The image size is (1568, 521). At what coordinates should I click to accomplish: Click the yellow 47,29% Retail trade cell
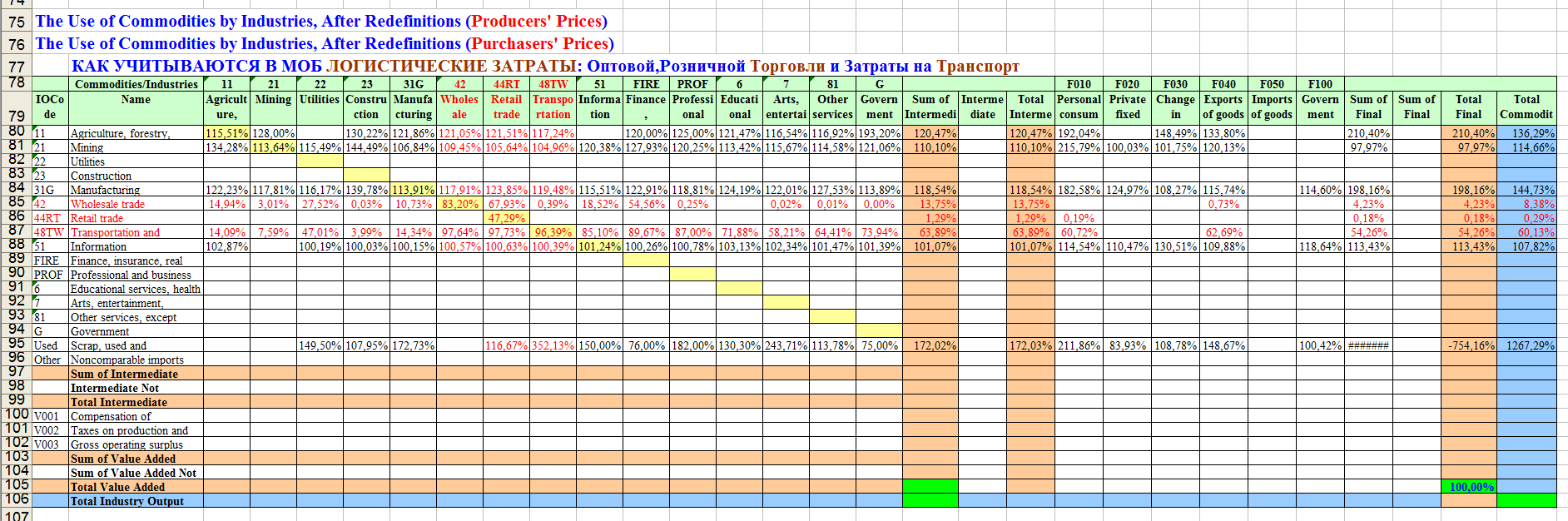click(506, 218)
